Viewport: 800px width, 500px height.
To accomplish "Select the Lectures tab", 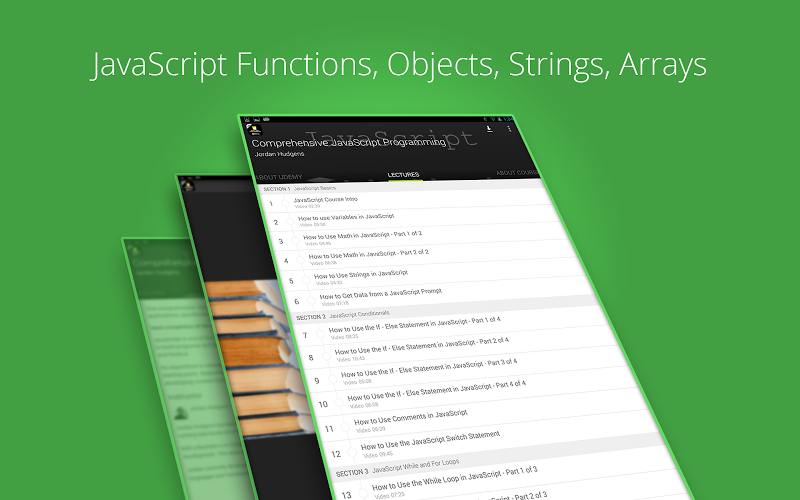I will [x=403, y=175].
